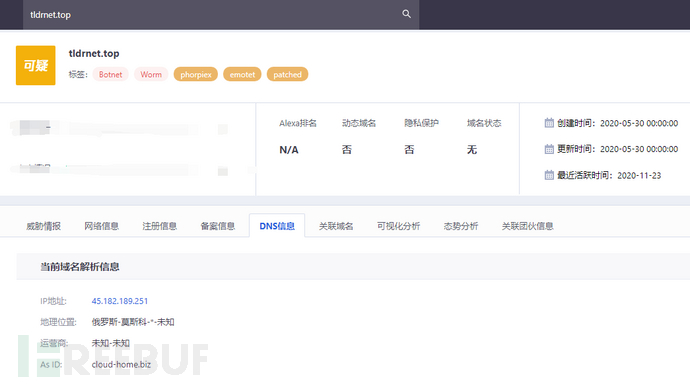
Task: Click the 创建时间 value 2020-05-30 00:00:00
Action: pos(639,123)
